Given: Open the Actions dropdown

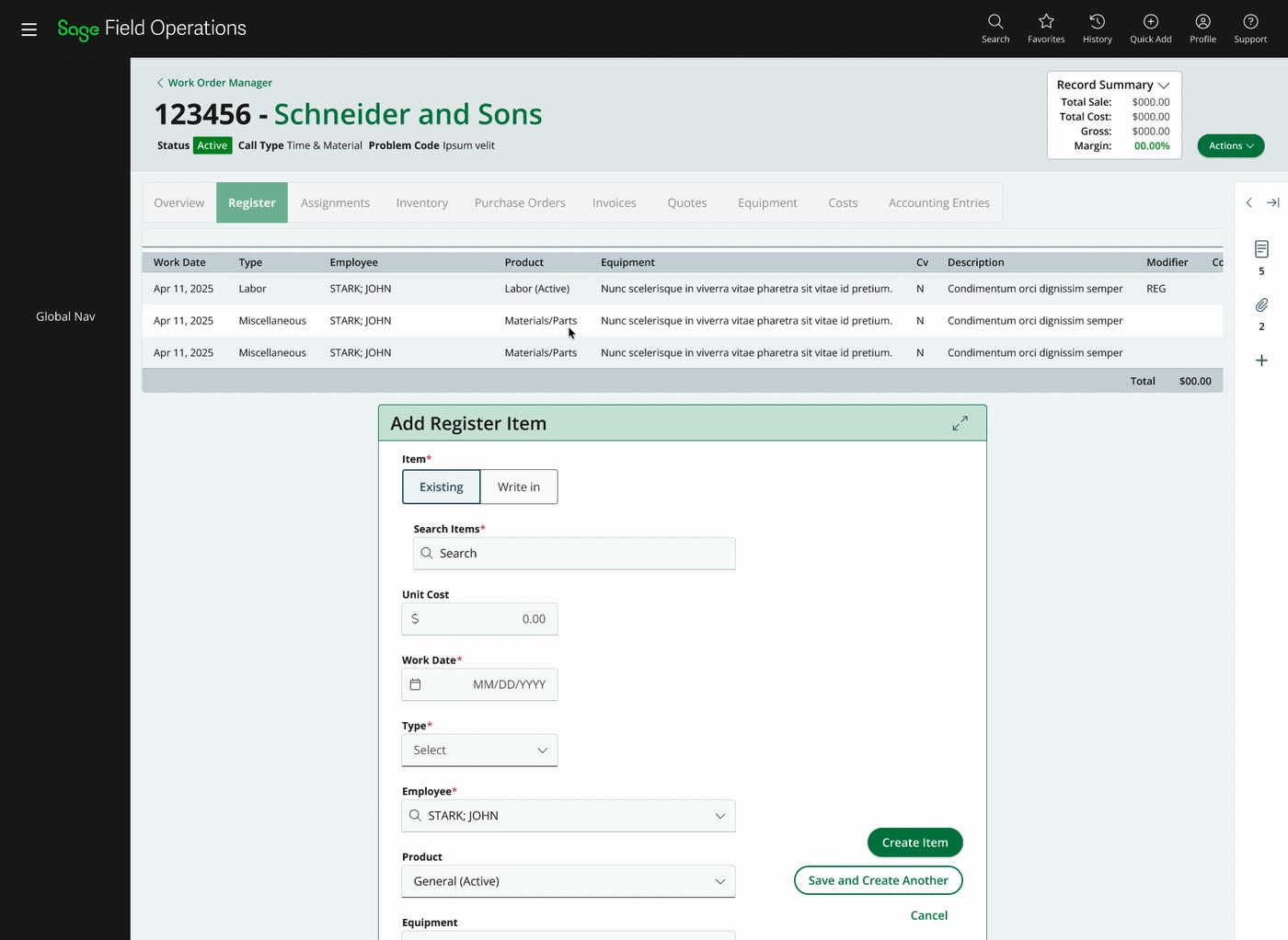Looking at the screenshot, I should [x=1231, y=146].
